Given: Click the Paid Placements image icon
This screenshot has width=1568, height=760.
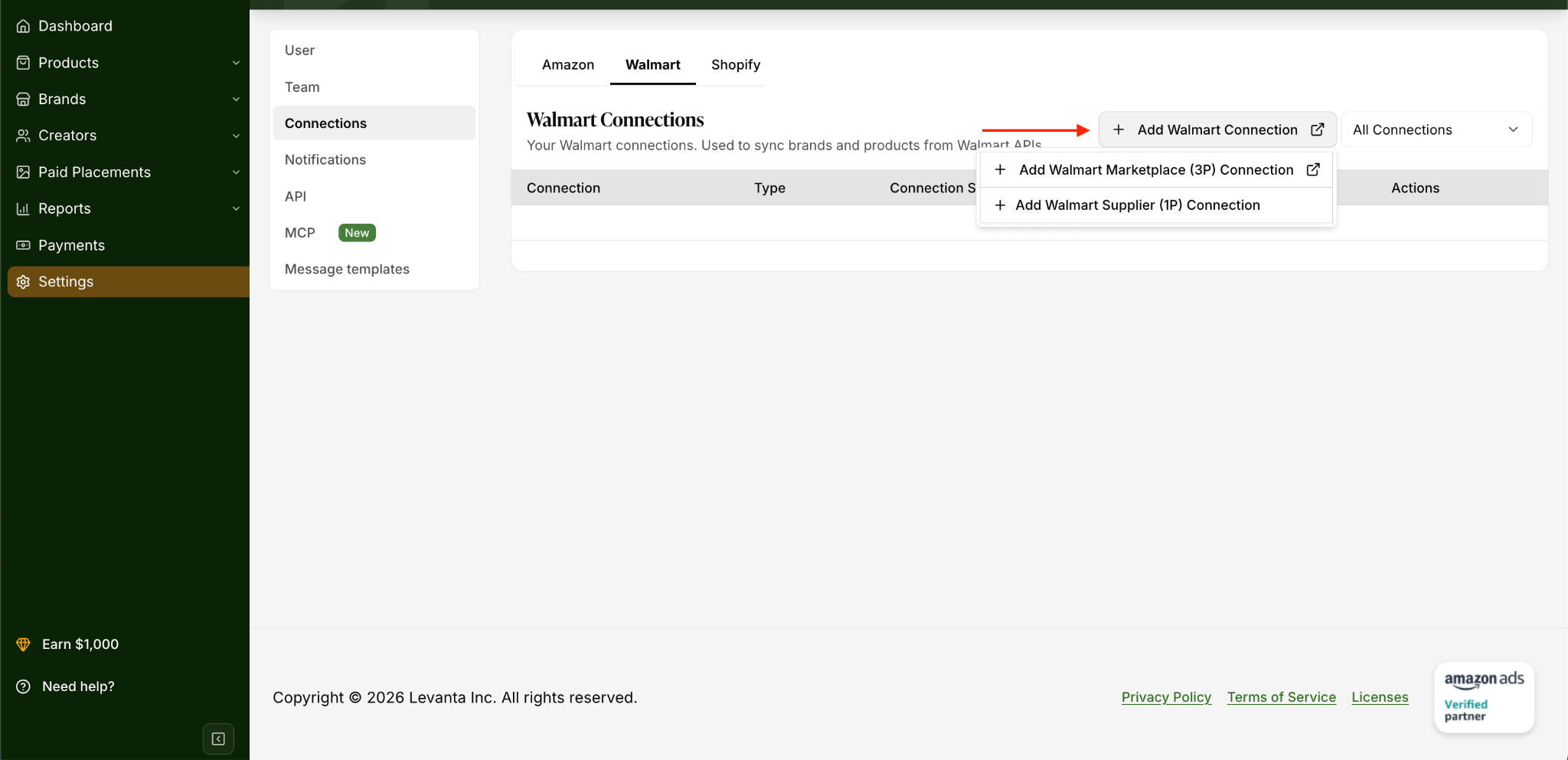Looking at the screenshot, I should (23, 172).
